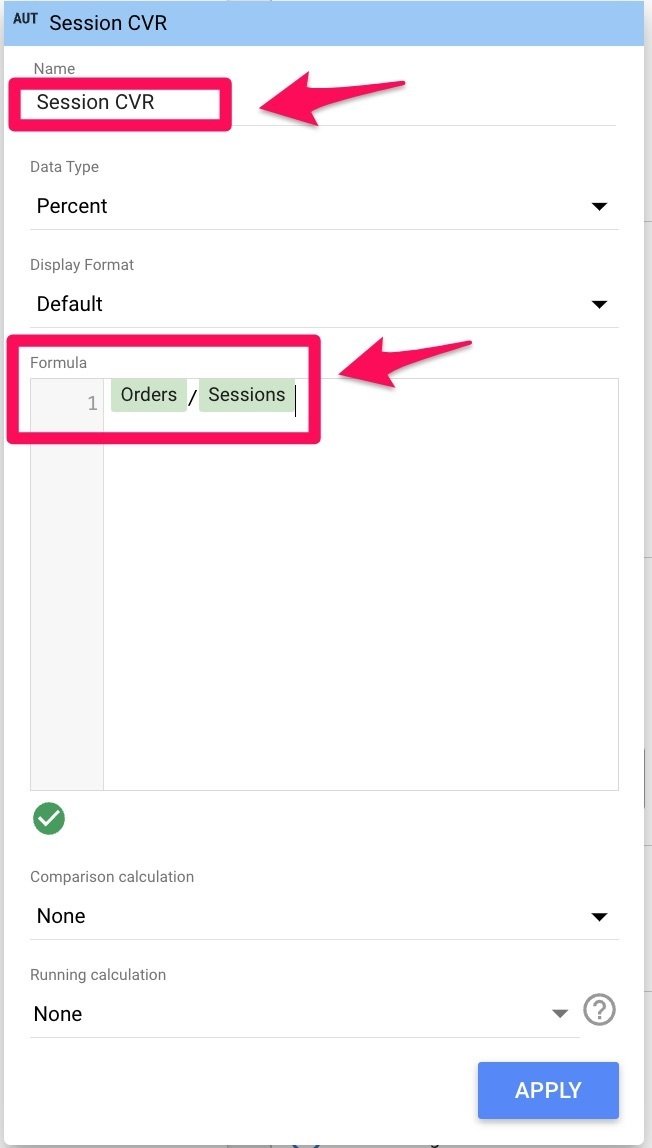Click the APPLY button
Screen dimensions: 652x1148
tap(548, 1090)
